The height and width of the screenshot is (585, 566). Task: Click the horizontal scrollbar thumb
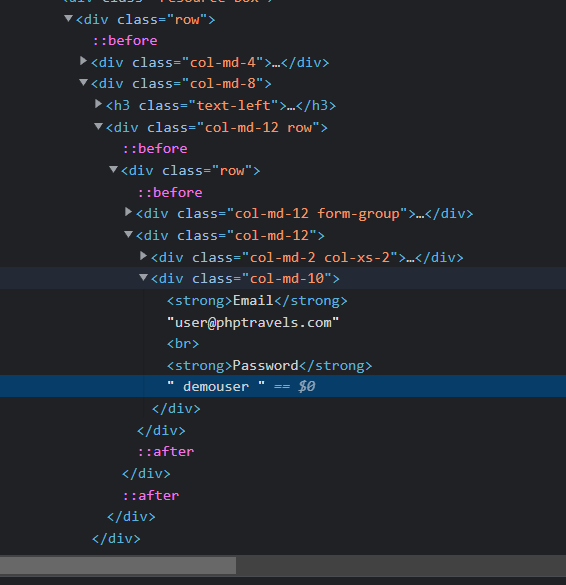click(118, 566)
